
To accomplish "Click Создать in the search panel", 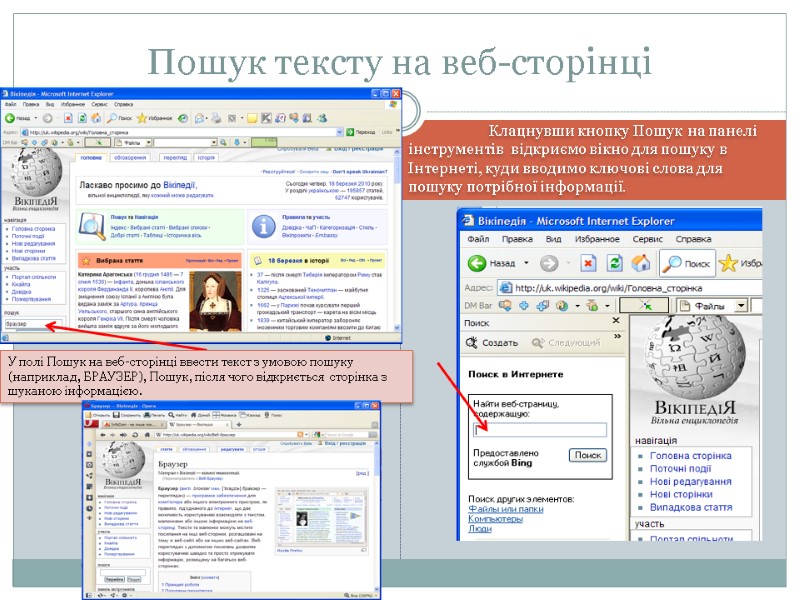I will pos(492,343).
